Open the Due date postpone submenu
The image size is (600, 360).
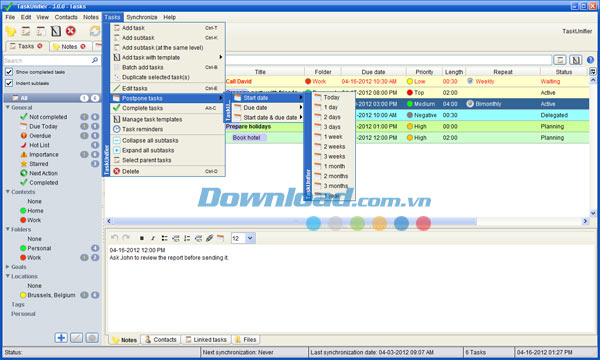268,108
